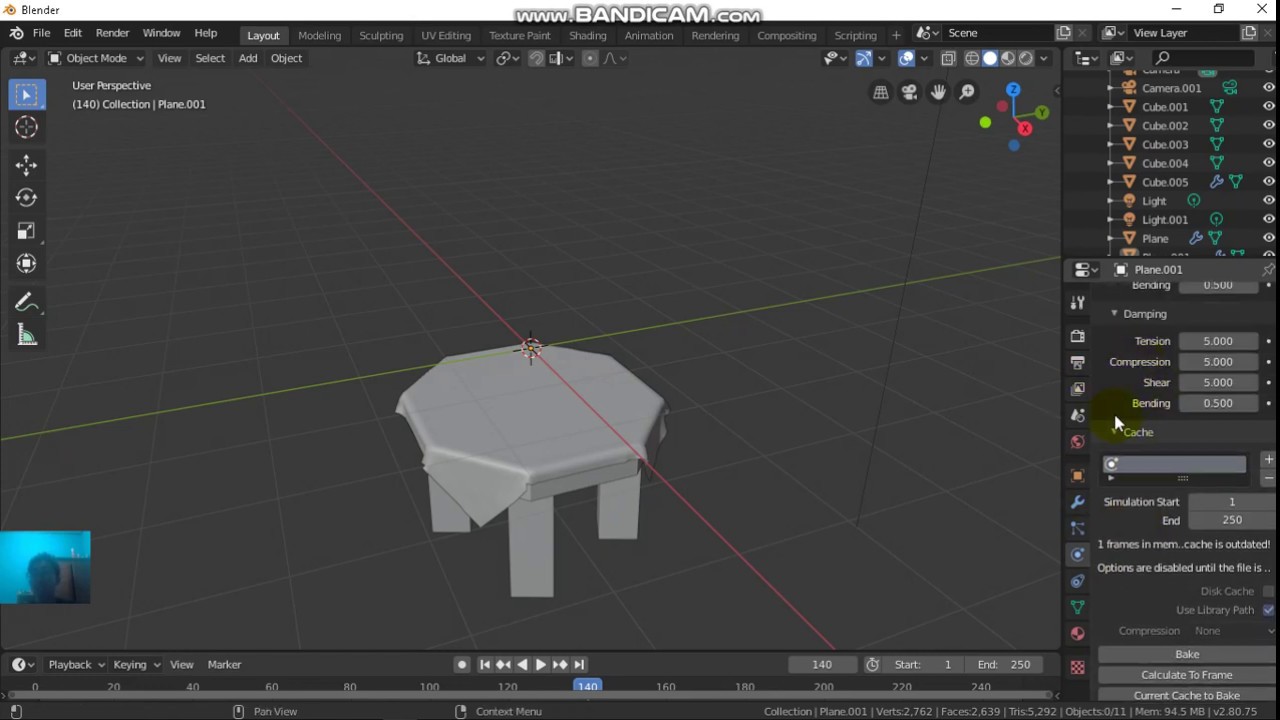Toggle Use Library Path checkbox
This screenshot has height=720, width=1280.
coord(1268,610)
